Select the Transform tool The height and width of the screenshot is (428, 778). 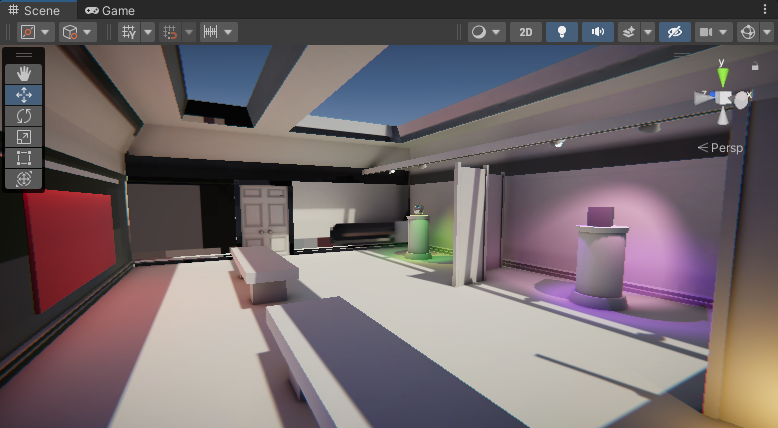click(x=24, y=179)
